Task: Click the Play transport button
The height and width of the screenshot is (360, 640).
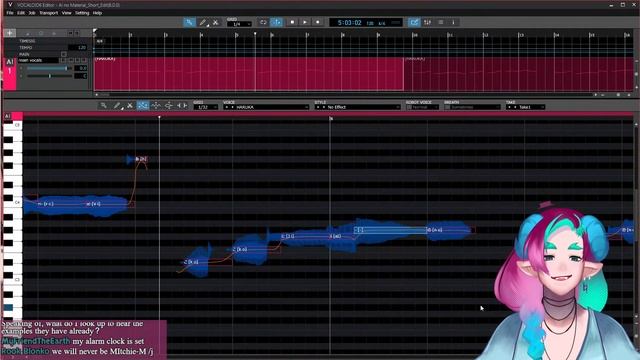Action: (x=304, y=22)
